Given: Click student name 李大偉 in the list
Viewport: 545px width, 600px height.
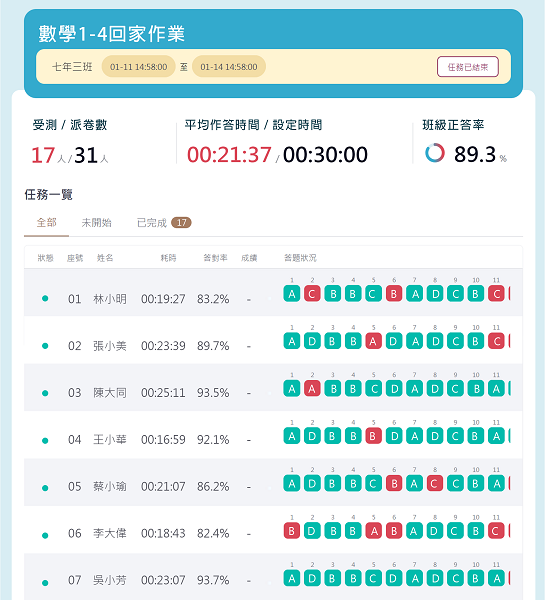Looking at the screenshot, I should tap(110, 533).
